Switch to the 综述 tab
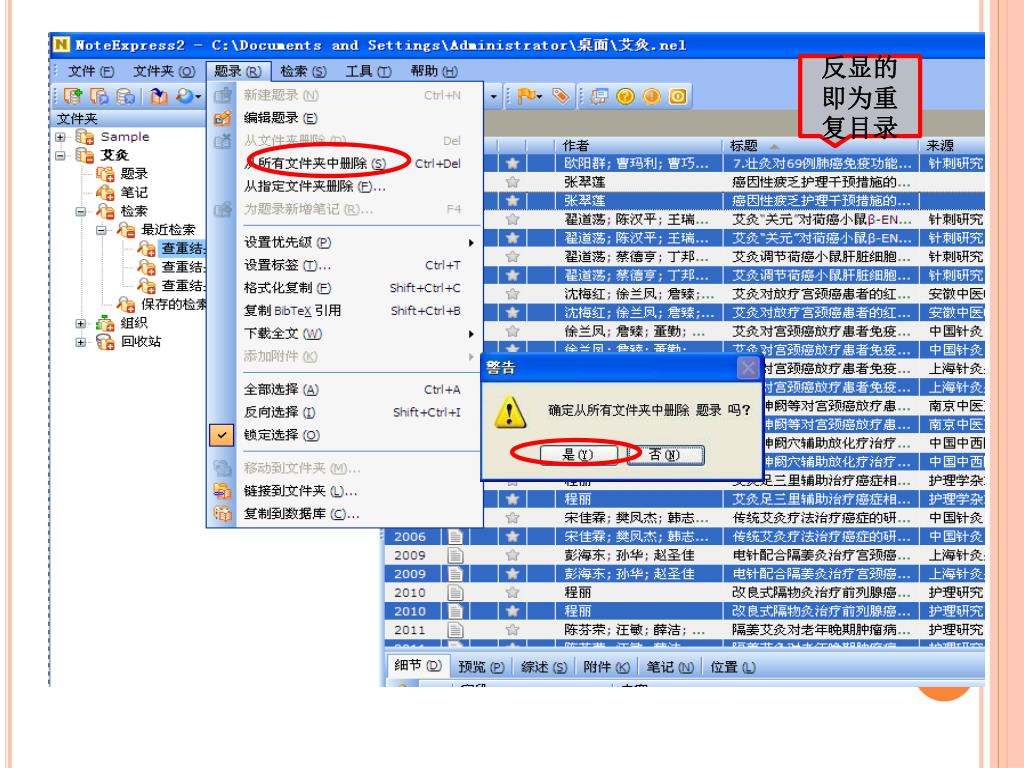Viewport: 1024px width, 768px height. [544, 667]
